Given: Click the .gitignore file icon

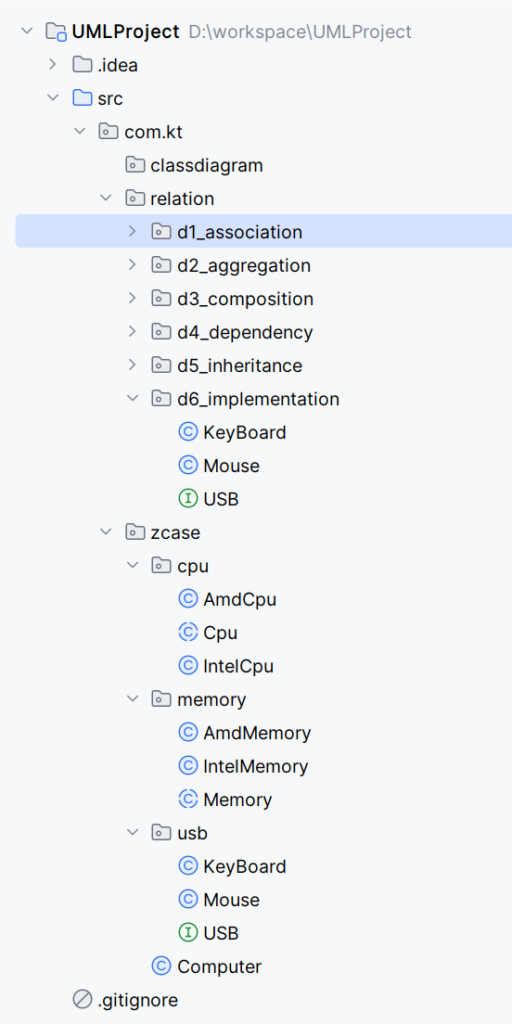Looking at the screenshot, I should 82,1000.
